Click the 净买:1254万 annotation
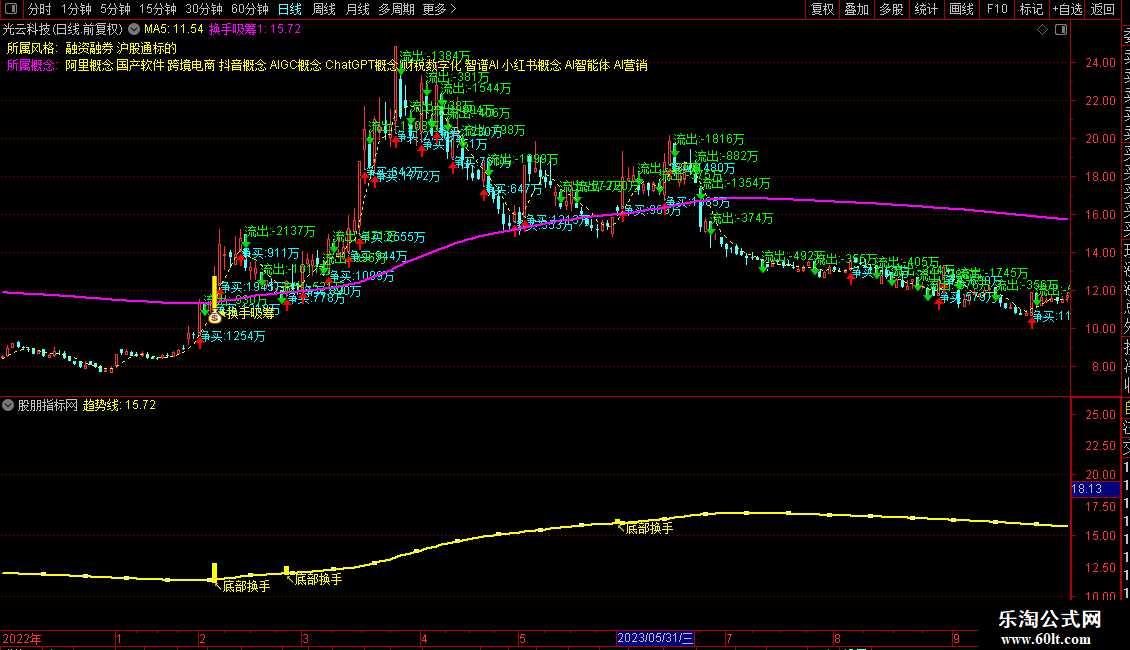The height and width of the screenshot is (650, 1130). click(233, 336)
